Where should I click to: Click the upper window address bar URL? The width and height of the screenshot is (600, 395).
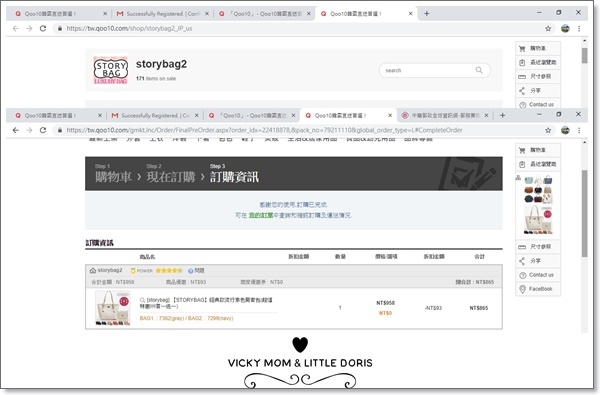129,28
